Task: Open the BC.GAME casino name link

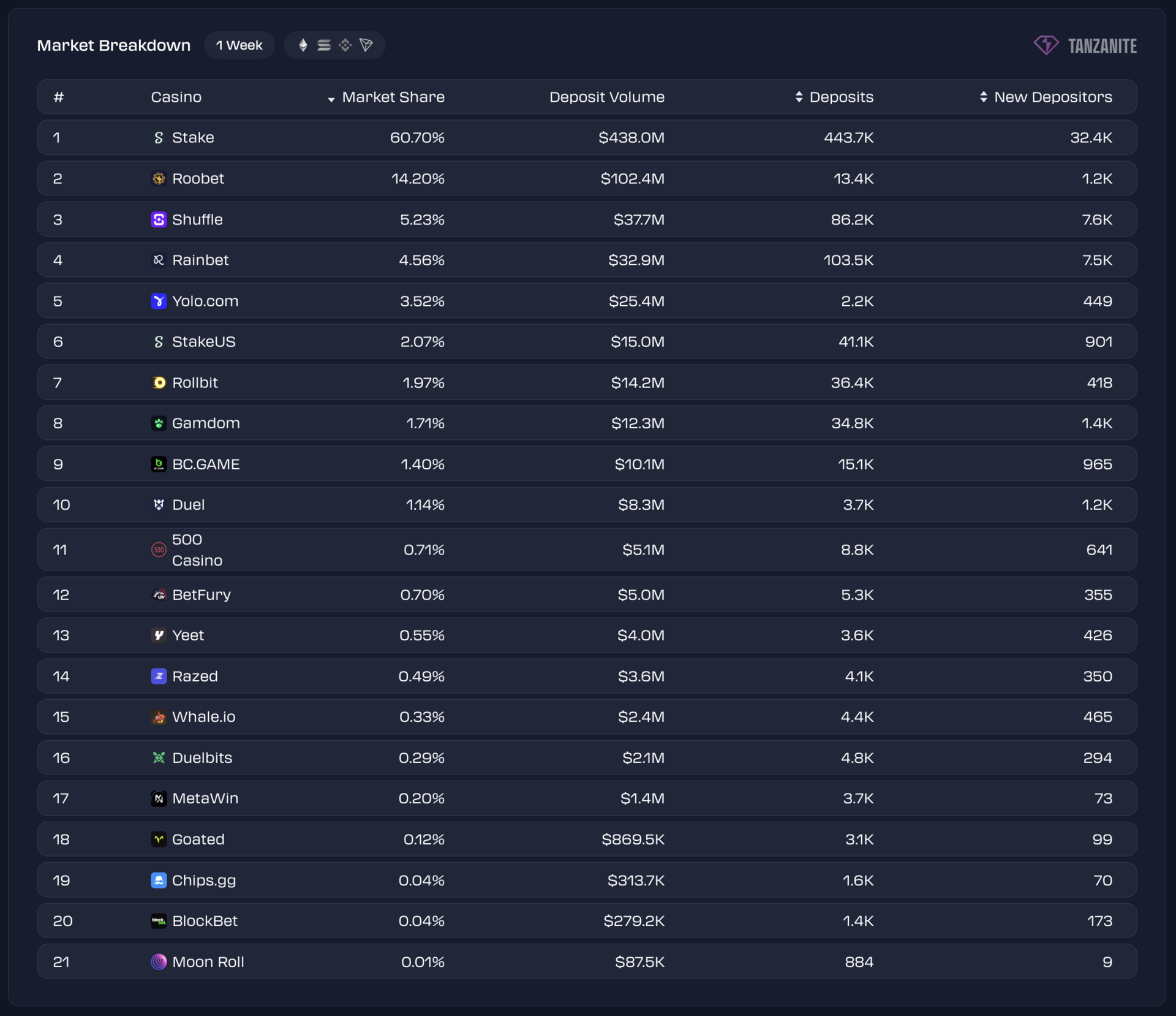Action: pyautogui.click(x=206, y=464)
